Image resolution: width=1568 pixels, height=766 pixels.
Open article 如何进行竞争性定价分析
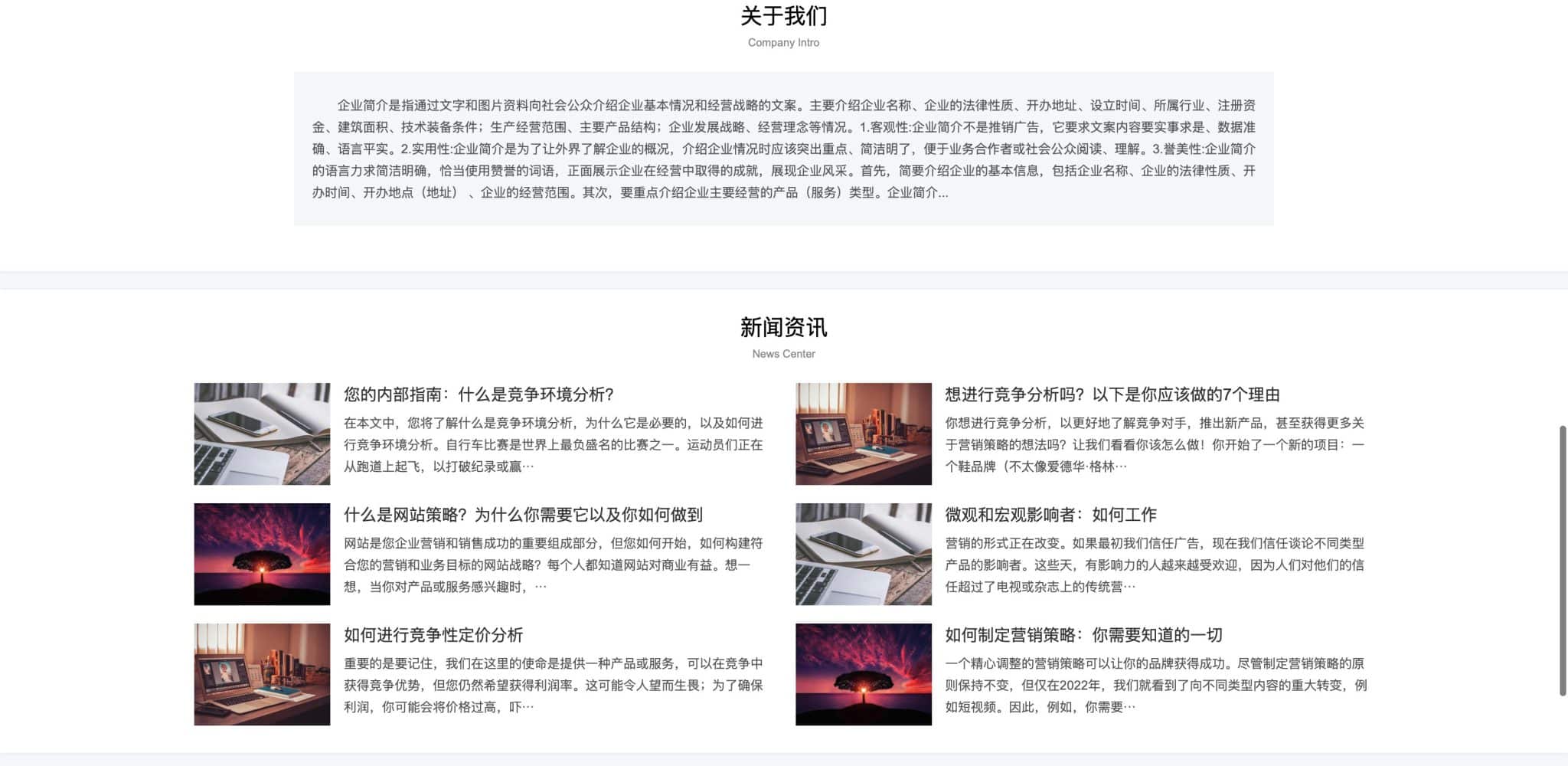(433, 635)
